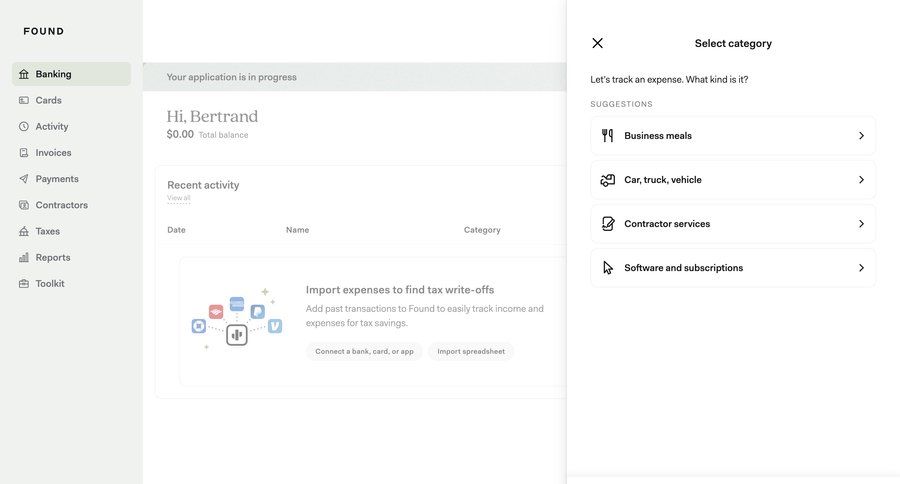The height and width of the screenshot is (484, 900).
Task: Click the Import spreadsheet button
Action: [471, 351]
